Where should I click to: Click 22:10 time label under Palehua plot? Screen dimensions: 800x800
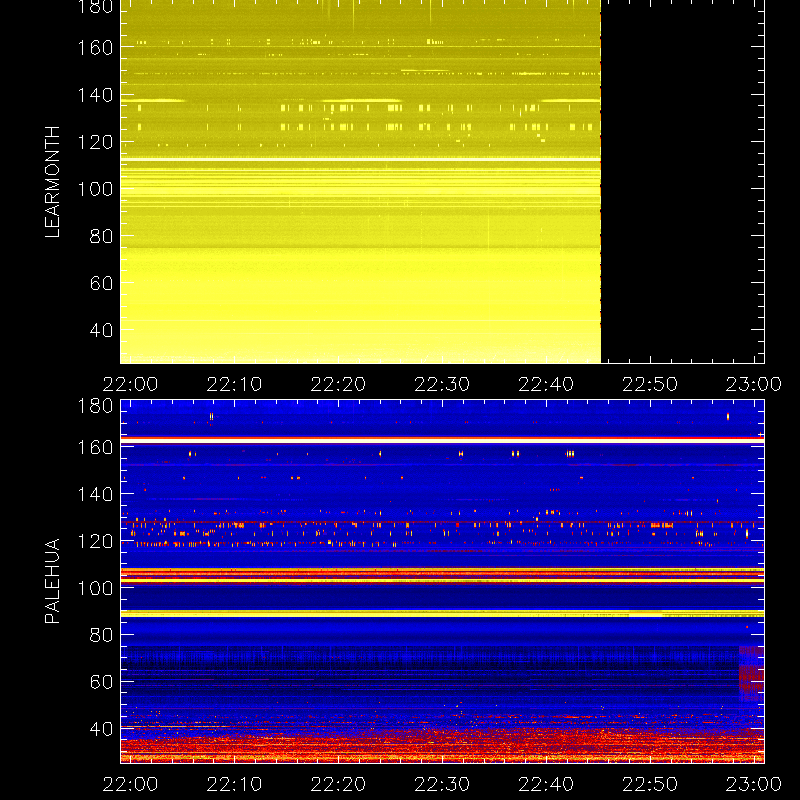[234, 784]
